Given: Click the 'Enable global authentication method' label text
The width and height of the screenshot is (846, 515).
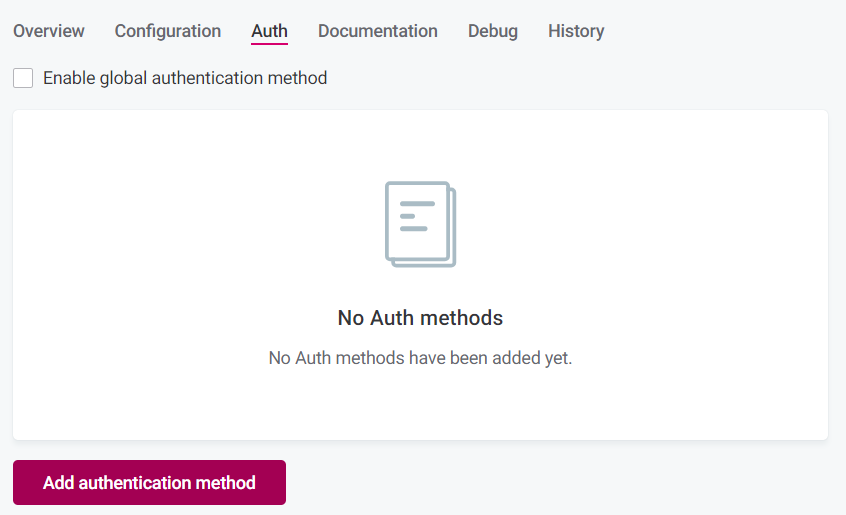Looking at the screenshot, I should 185,78.
